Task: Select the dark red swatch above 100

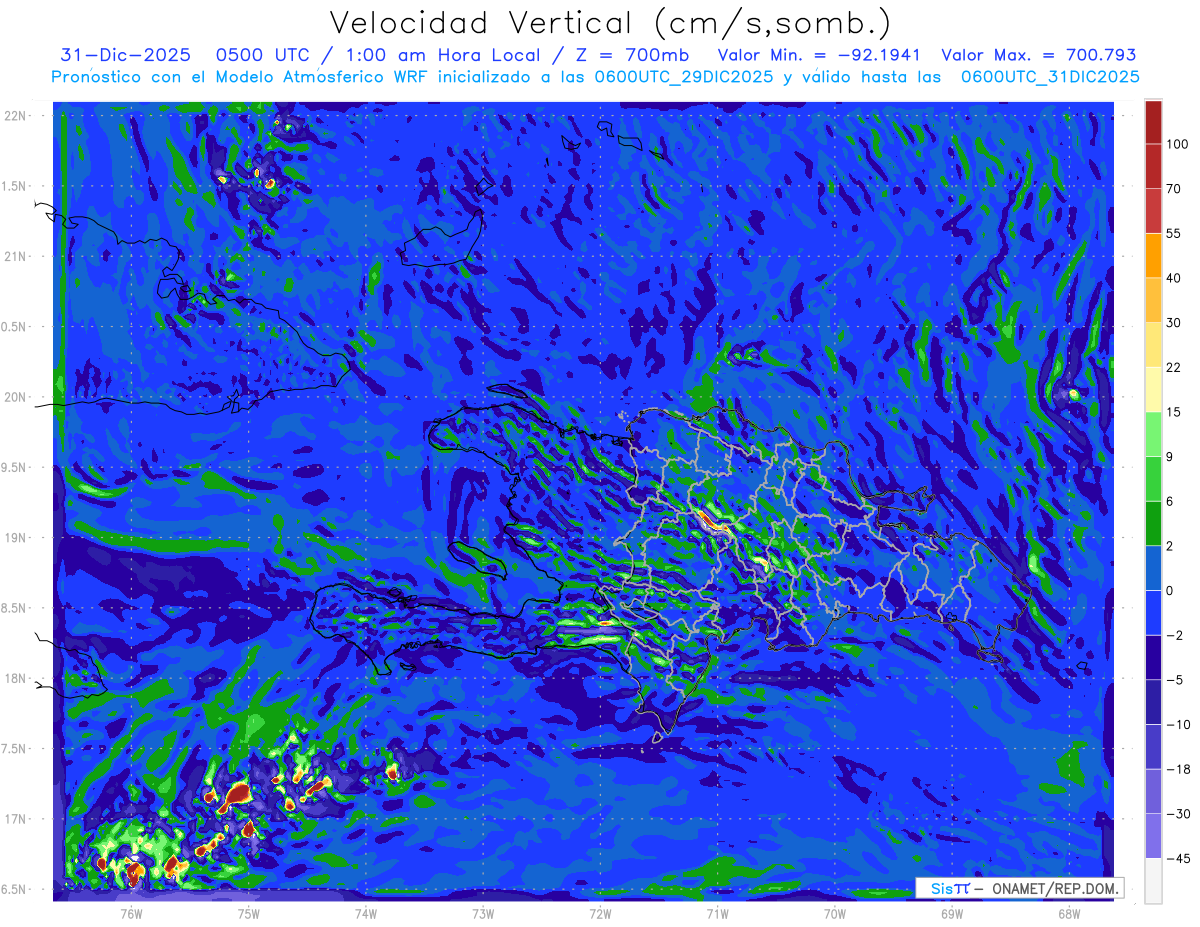Action: tap(1153, 122)
